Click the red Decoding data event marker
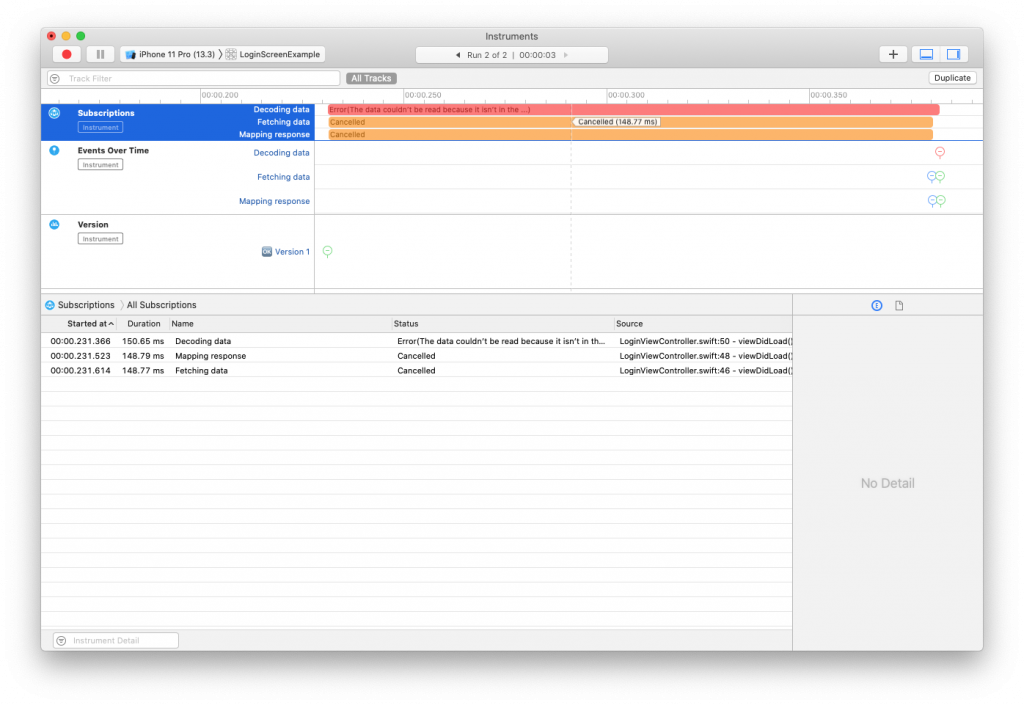The height and width of the screenshot is (705, 1024). tap(940, 152)
